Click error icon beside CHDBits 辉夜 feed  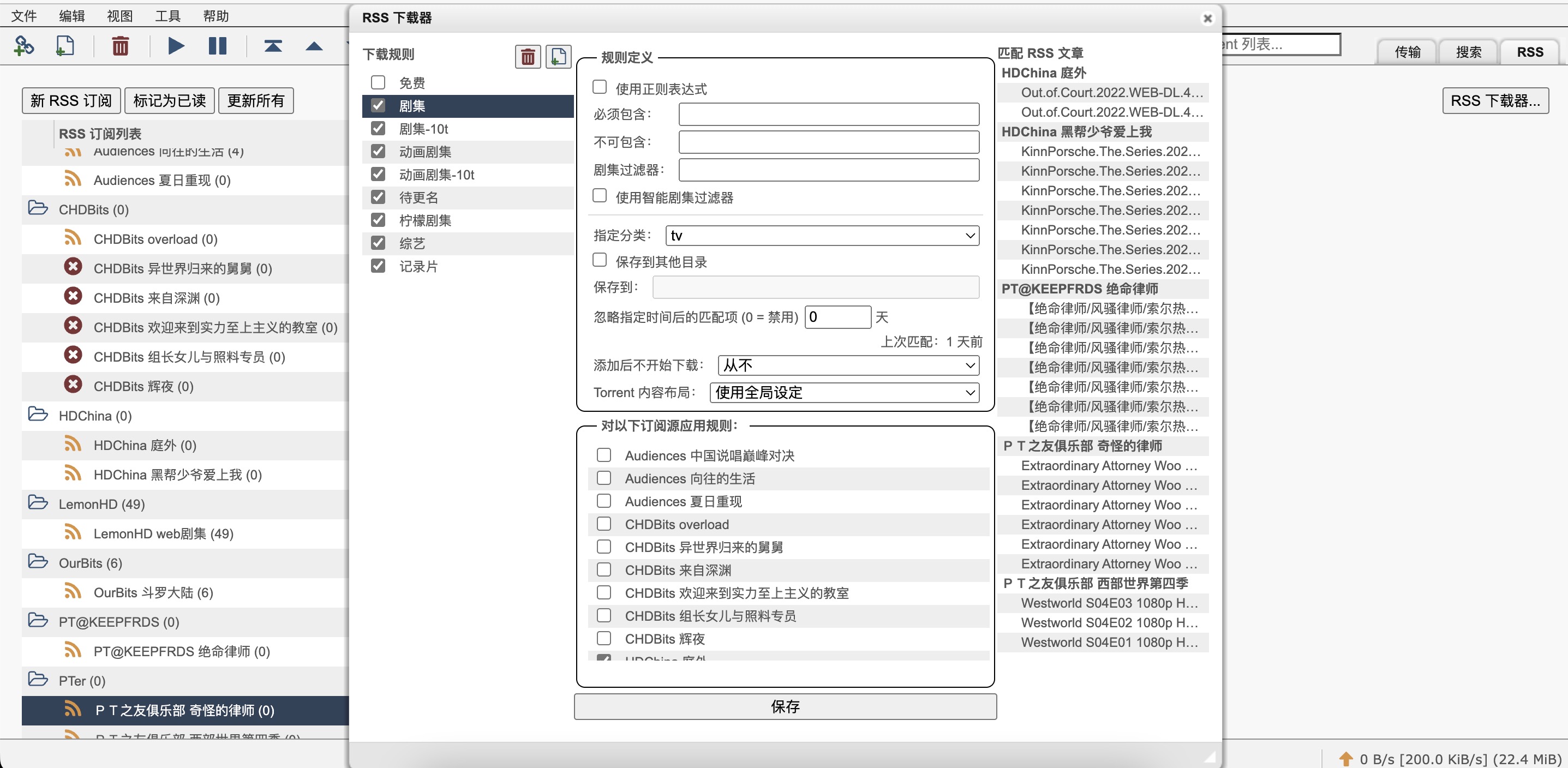coord(73,385)
